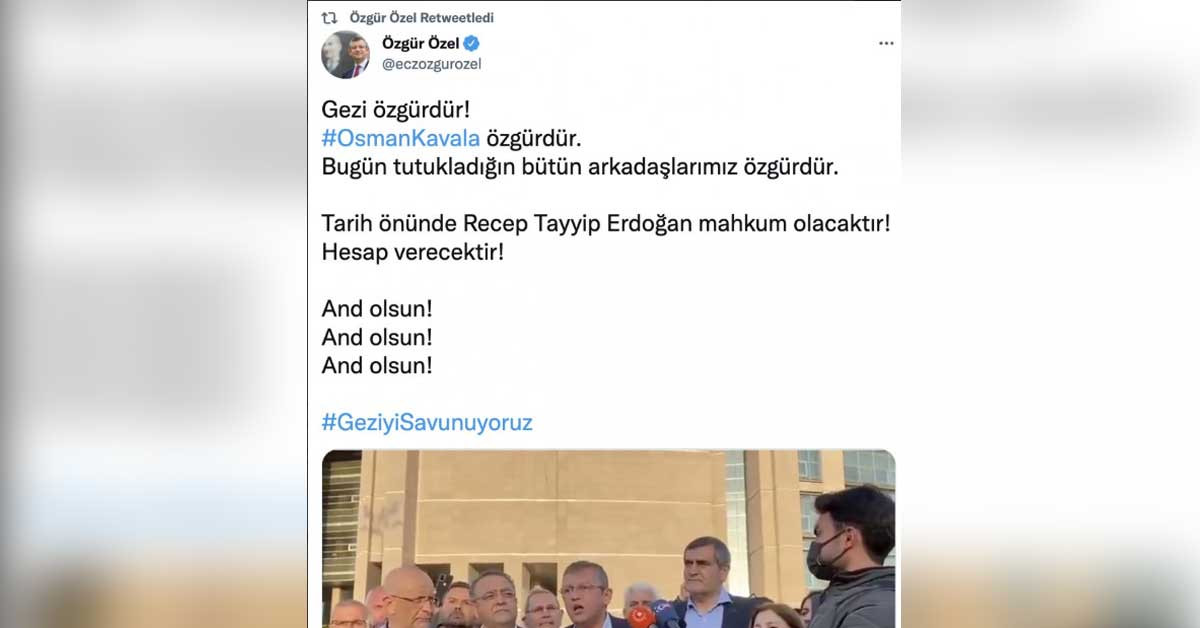Open the #GeziyiSavunuyoruz hashtag
1200x628 pixels.
click(427, 422)
